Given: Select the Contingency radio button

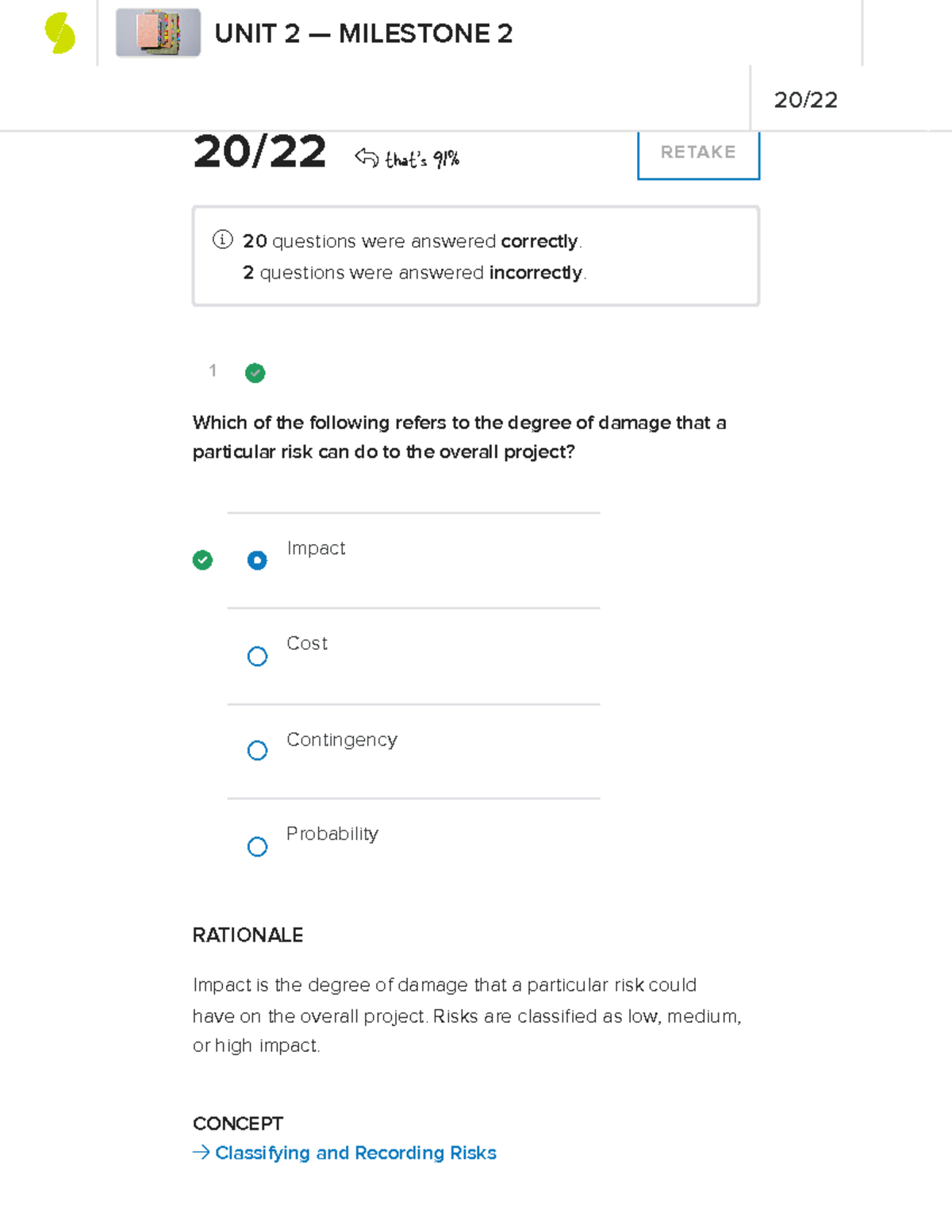Looking at the screenshot, I should [257, 750].
